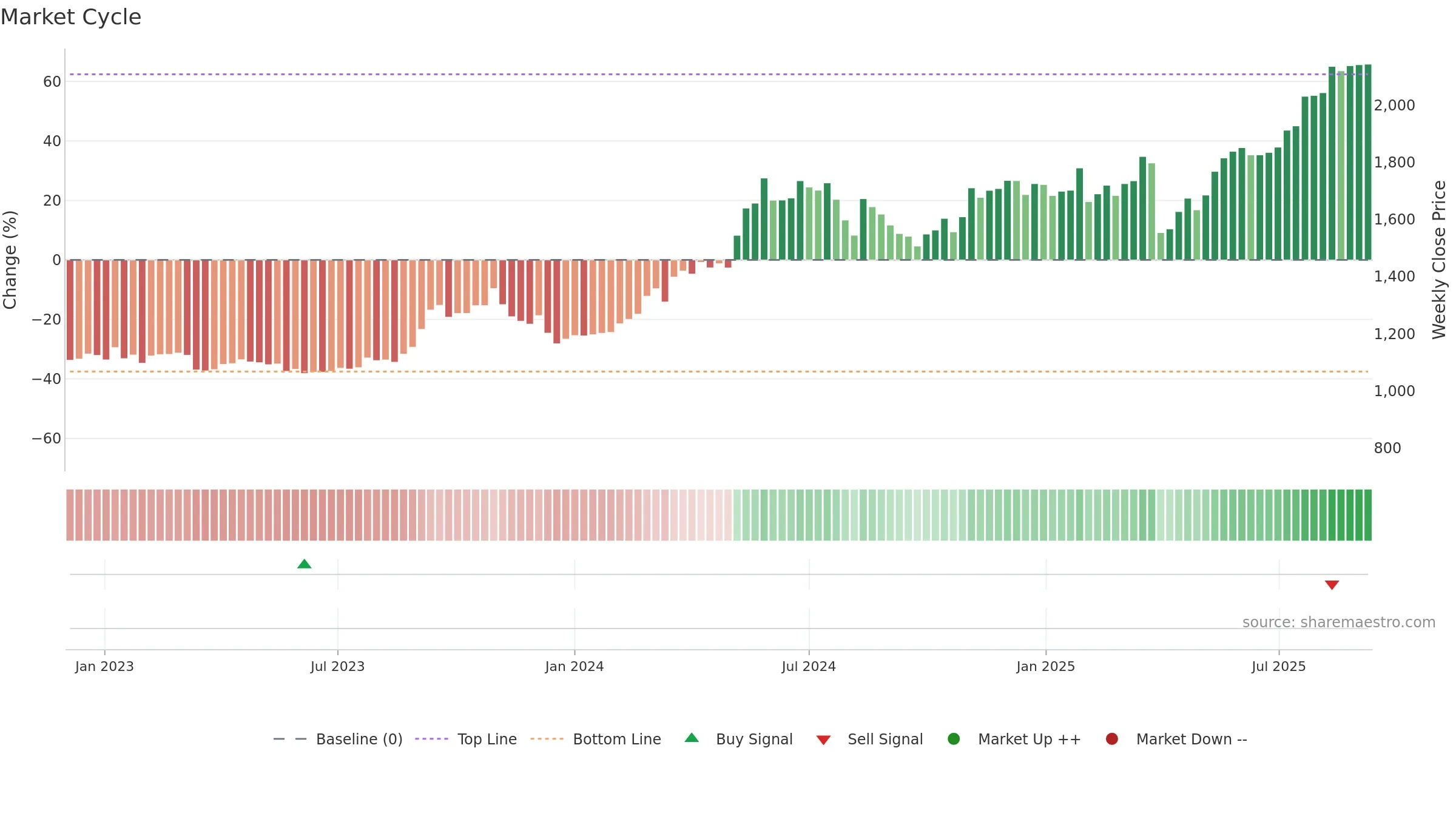Screen dimensions: 1456x819
Task: Click the rightmost tallest green bar
Action: click(x=1367, y=162)
